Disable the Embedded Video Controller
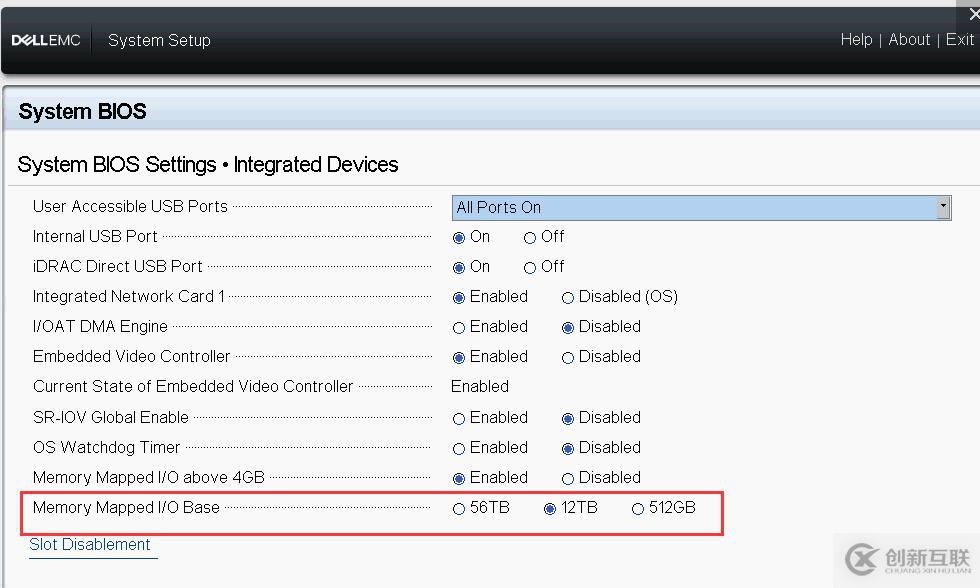 pos(568,358)
